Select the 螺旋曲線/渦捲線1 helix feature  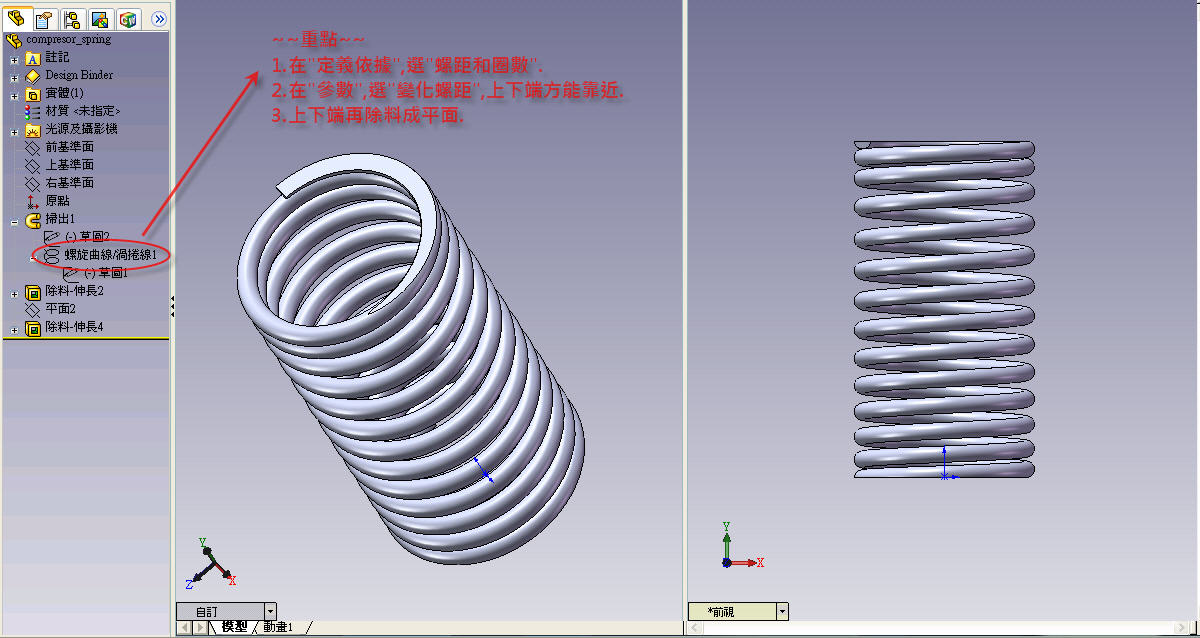tap(111, 256)
